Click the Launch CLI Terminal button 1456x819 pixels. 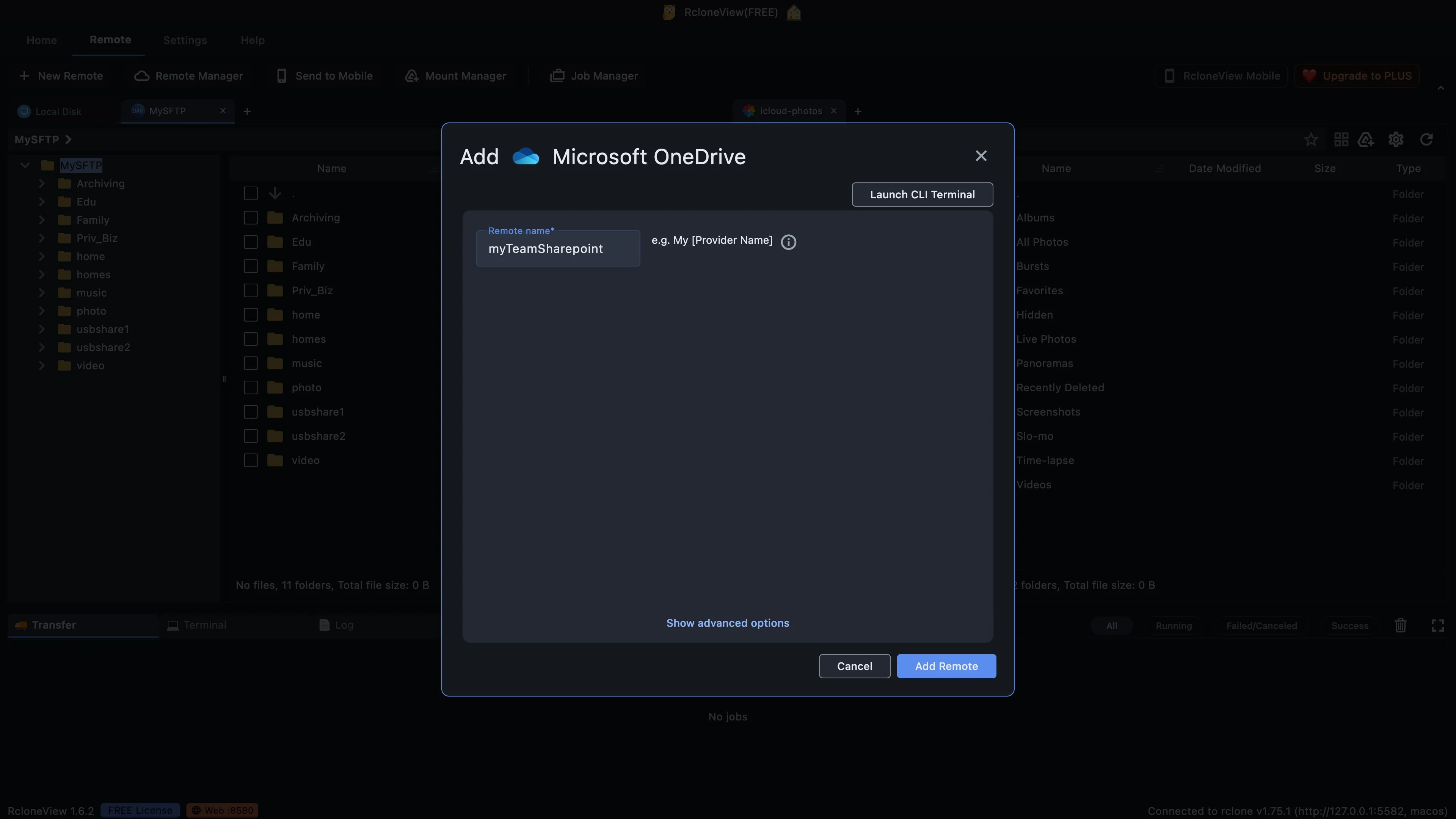coord(923,195)
